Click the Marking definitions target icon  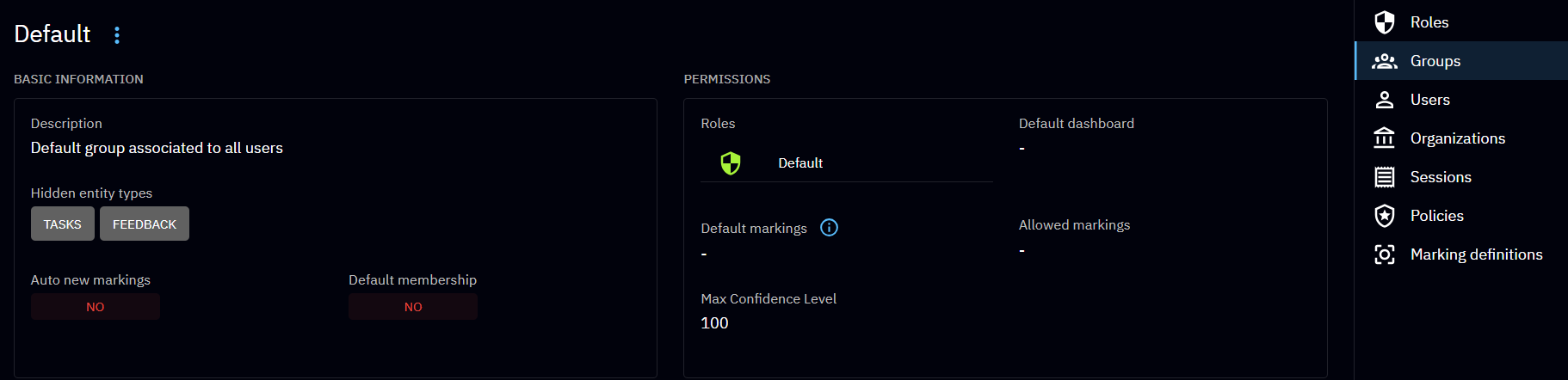point(1384,254)
